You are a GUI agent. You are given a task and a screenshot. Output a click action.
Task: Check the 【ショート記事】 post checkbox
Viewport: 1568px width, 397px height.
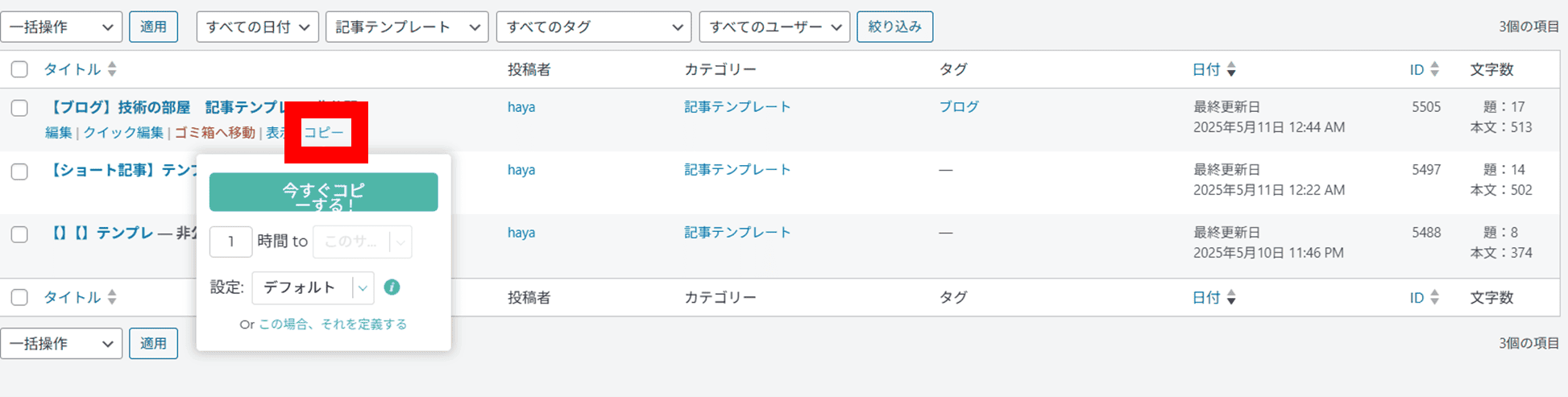(x=19, y=171)
